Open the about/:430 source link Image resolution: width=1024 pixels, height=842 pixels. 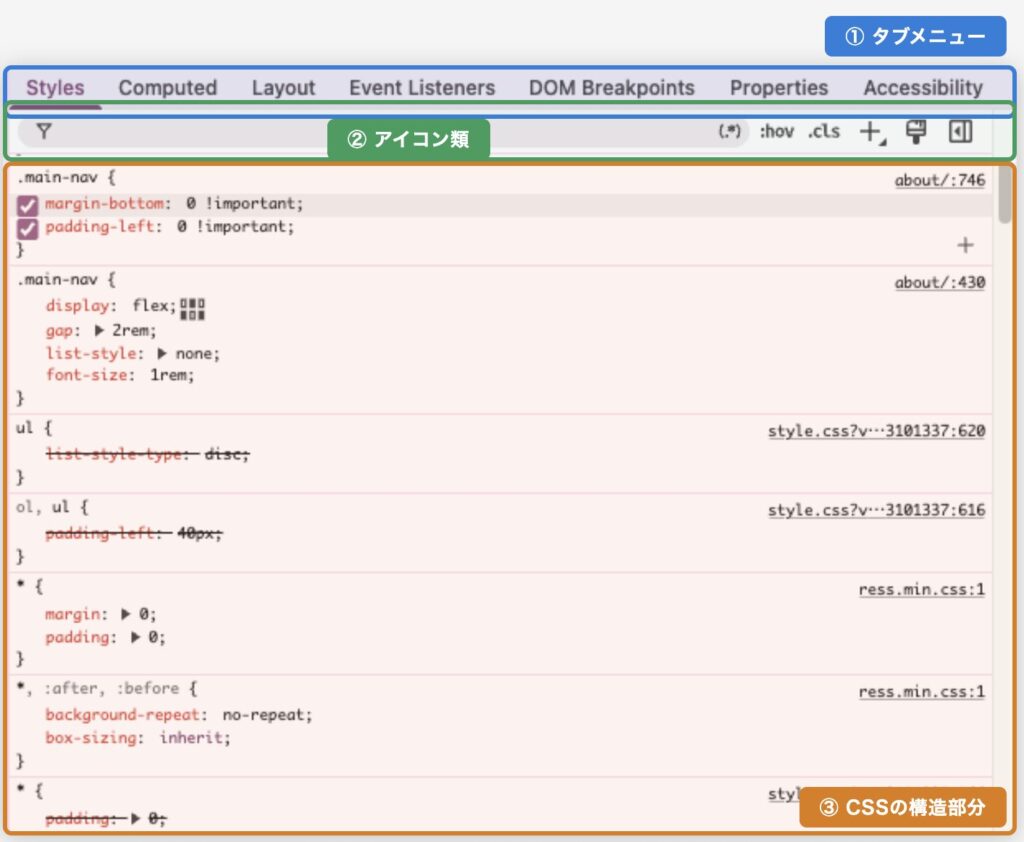940,283
